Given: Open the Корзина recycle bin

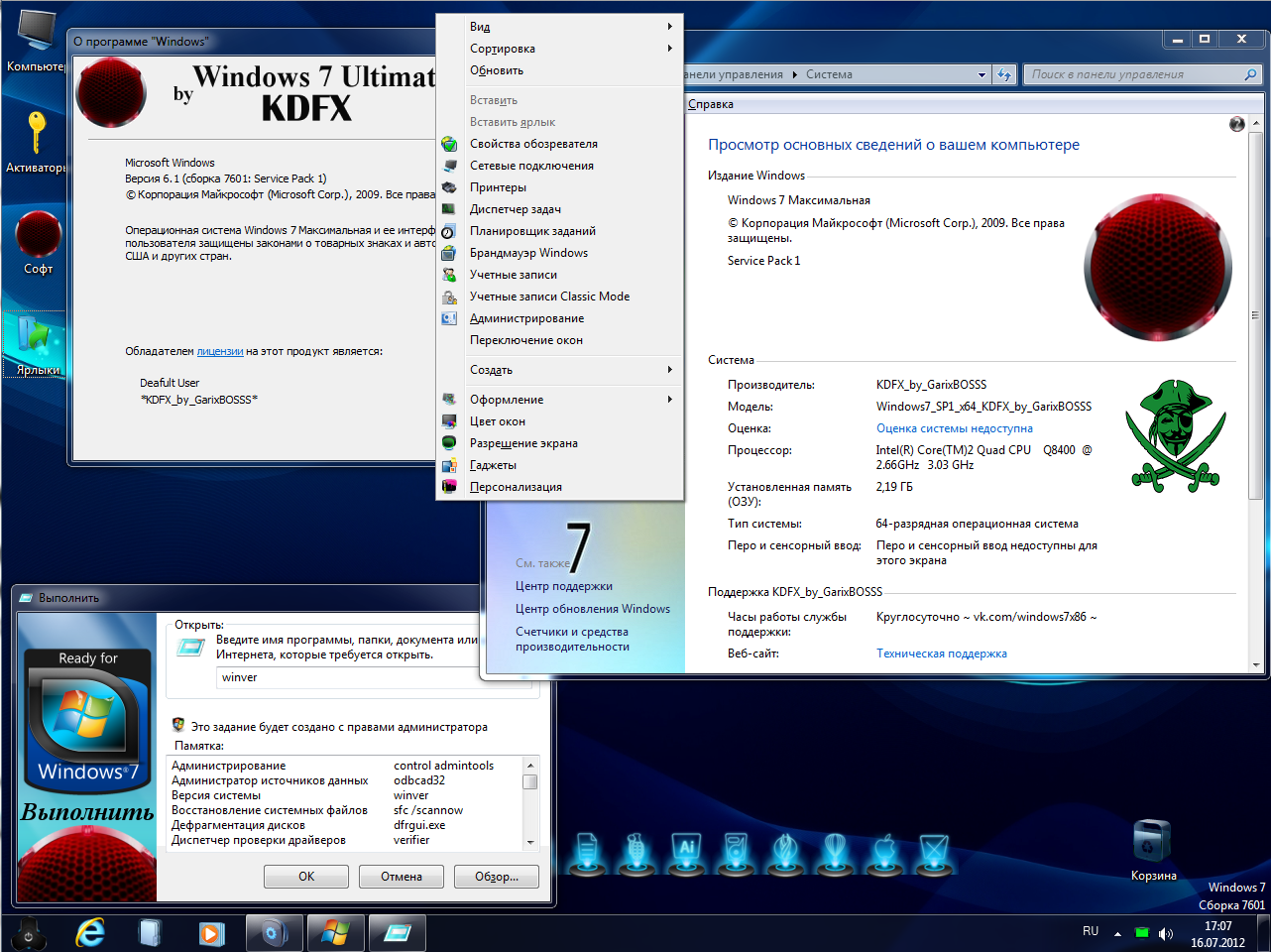Looking at the screenshot, I should click(1152, 843).
